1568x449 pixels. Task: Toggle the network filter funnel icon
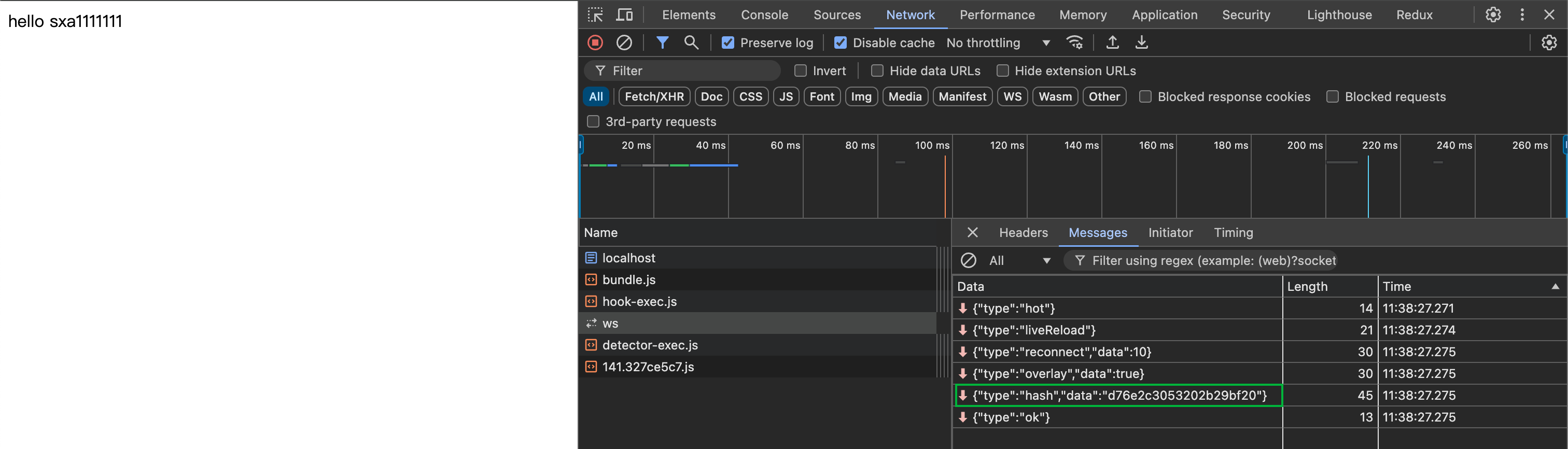662,43
